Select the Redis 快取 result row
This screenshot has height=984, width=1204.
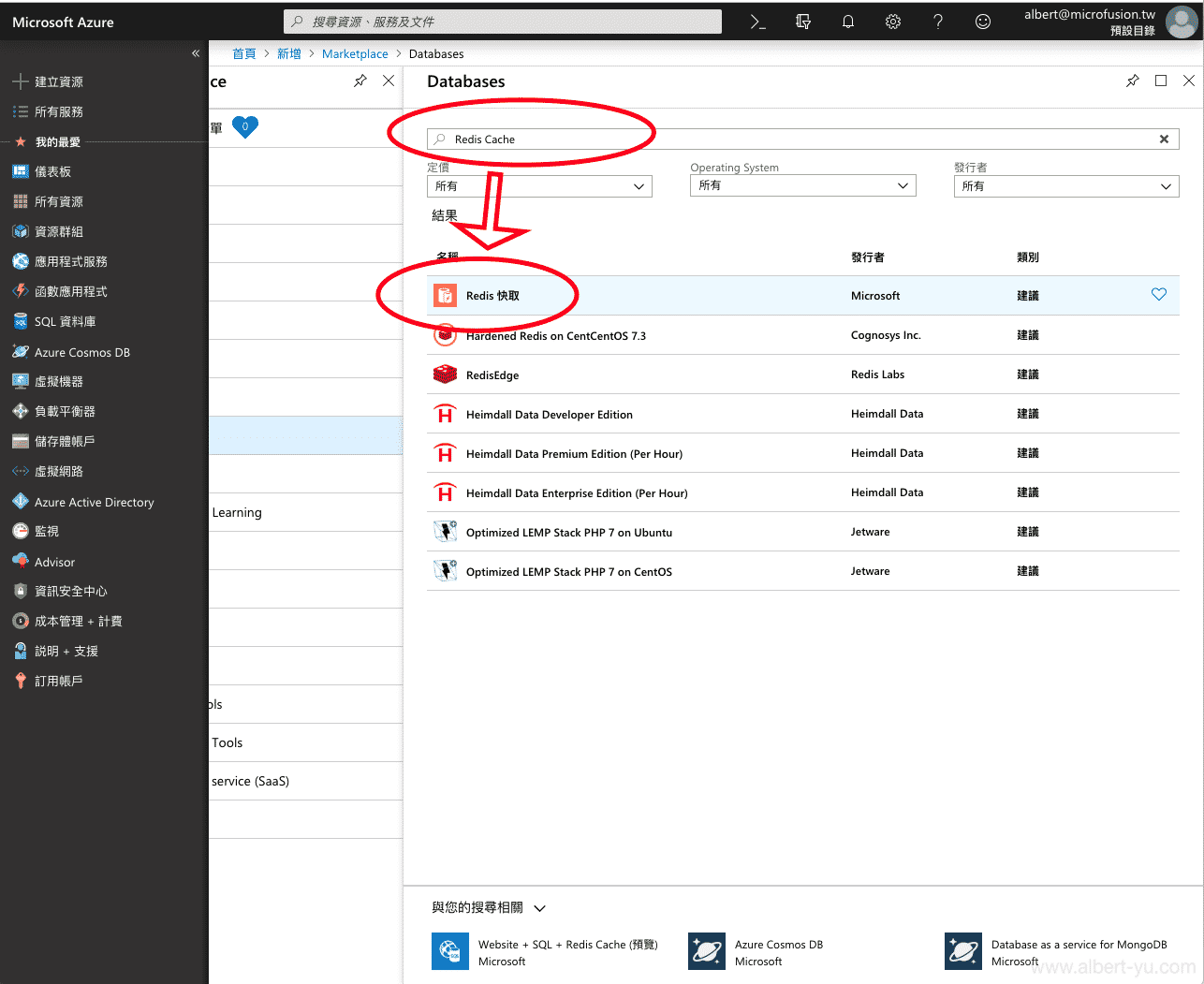point(803,295)
